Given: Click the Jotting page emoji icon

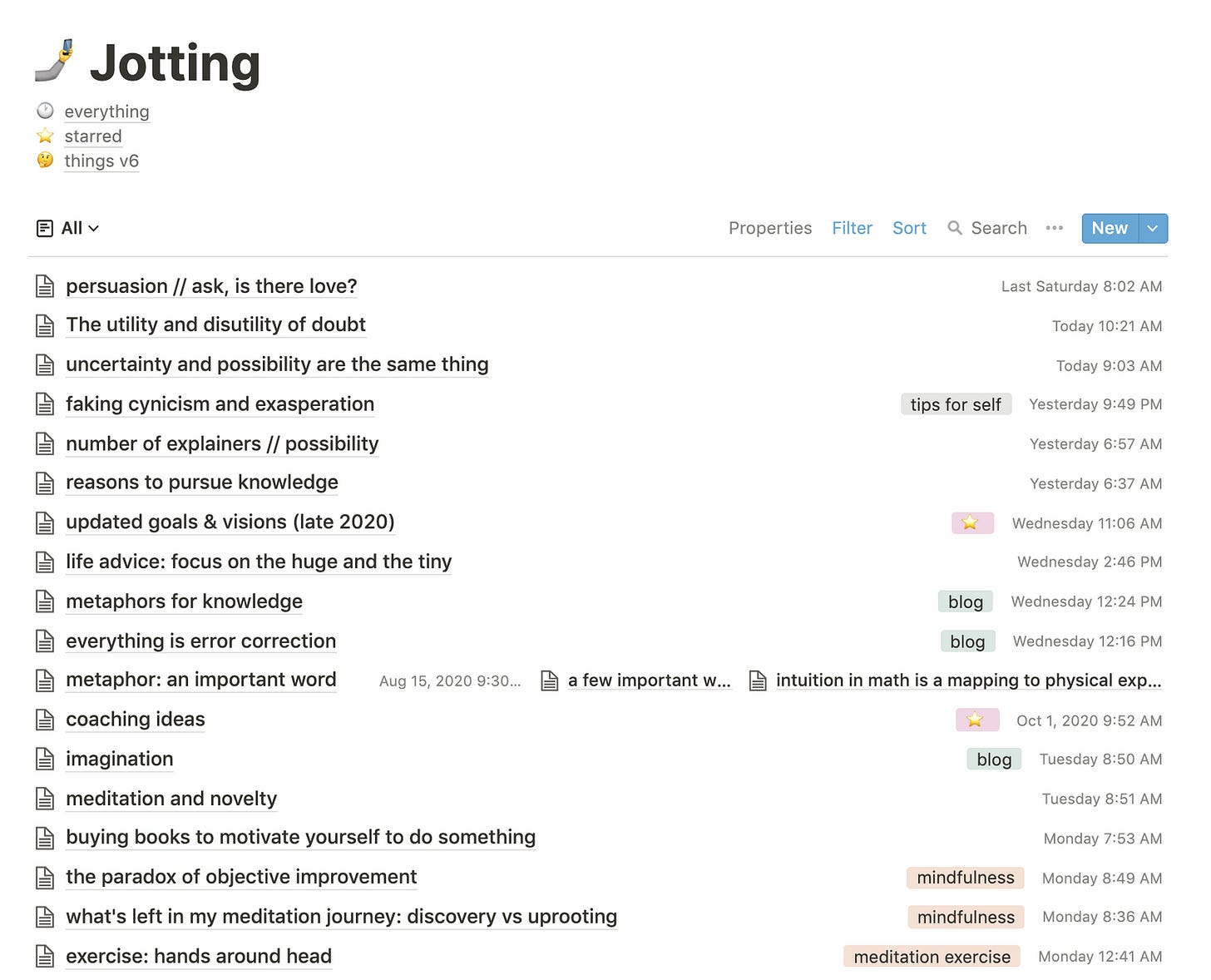Looking at the screenshot, I should coord(55,62).
